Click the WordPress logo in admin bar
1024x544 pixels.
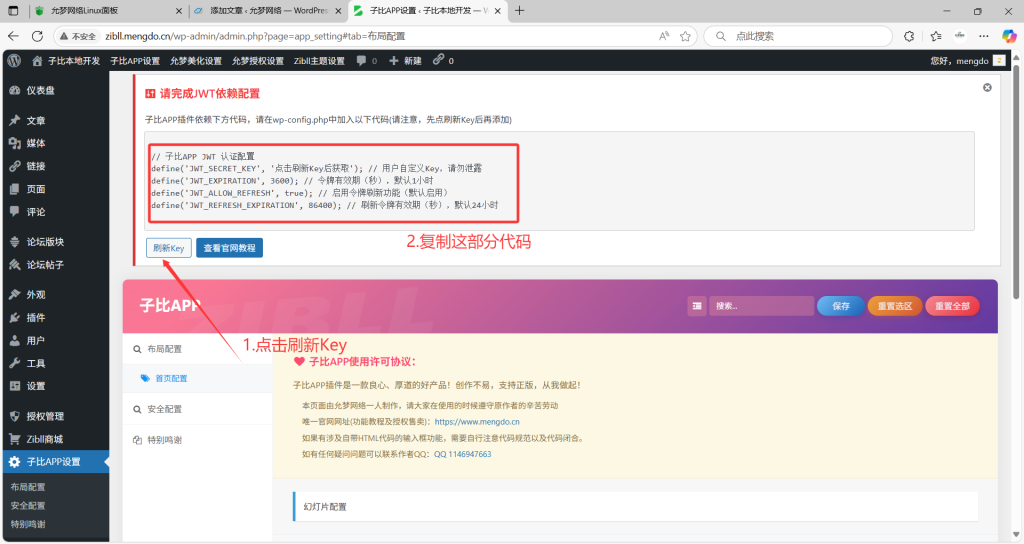14,61
